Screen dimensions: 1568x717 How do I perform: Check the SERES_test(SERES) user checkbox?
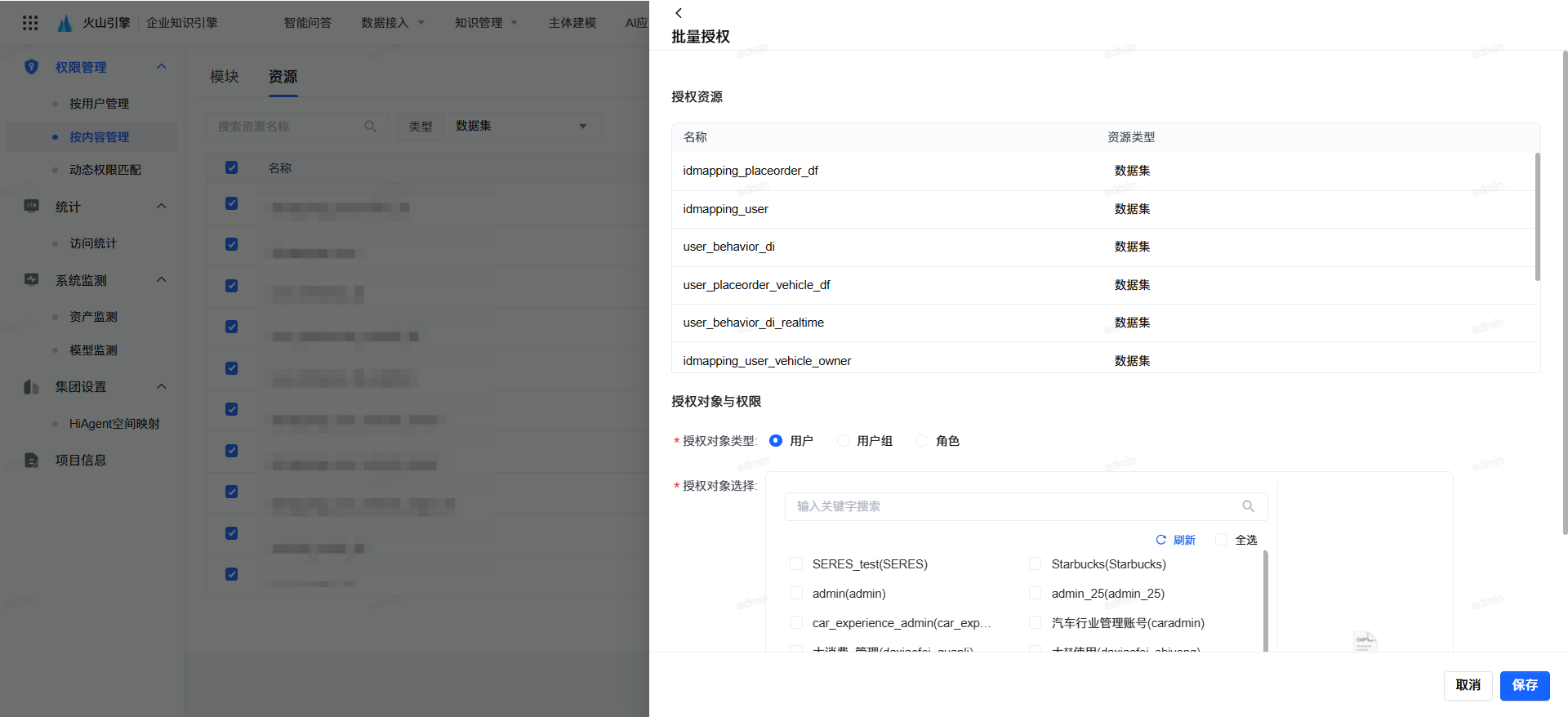(796, 563)
